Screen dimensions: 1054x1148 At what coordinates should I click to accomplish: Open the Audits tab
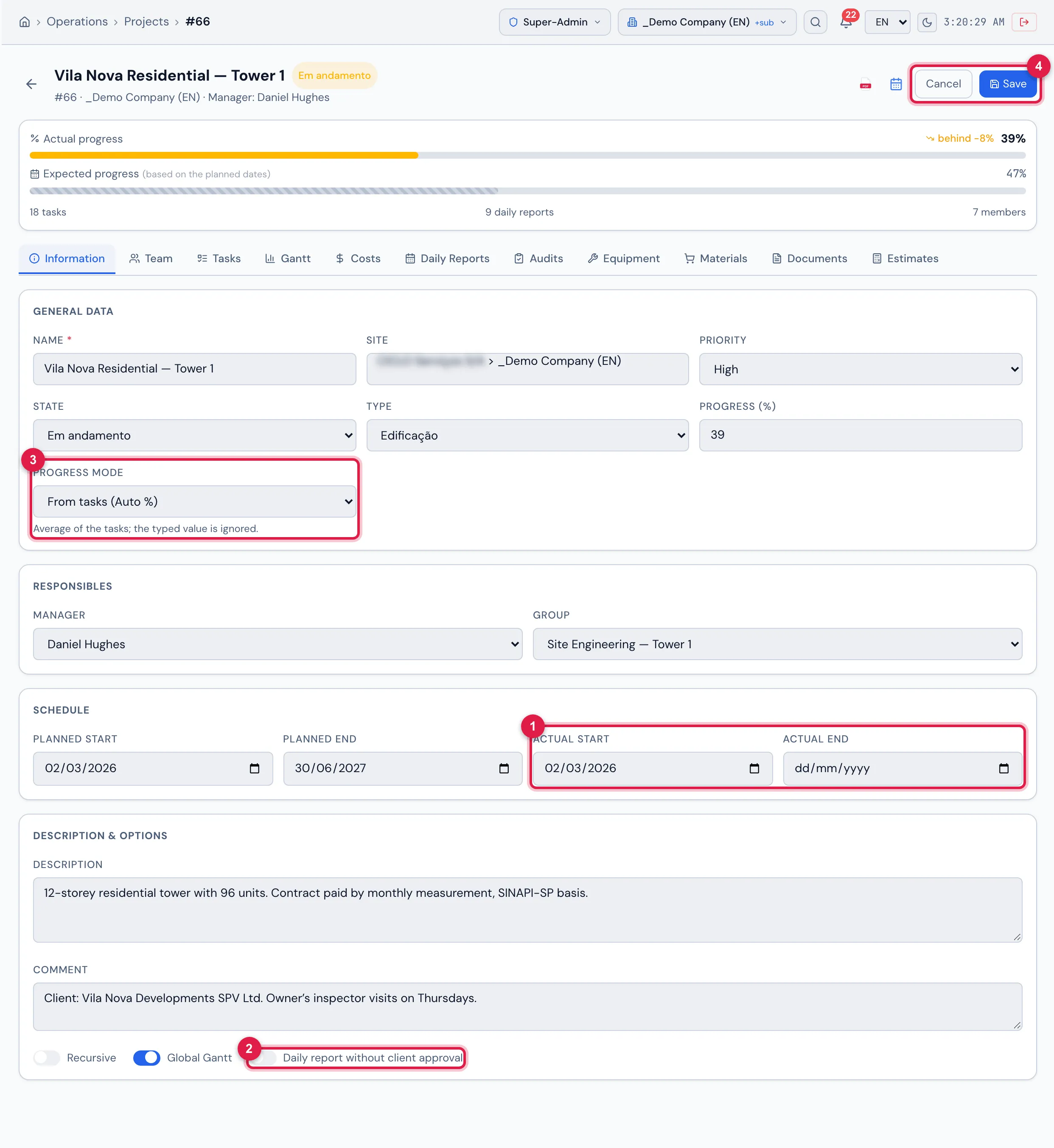[538, 258]
